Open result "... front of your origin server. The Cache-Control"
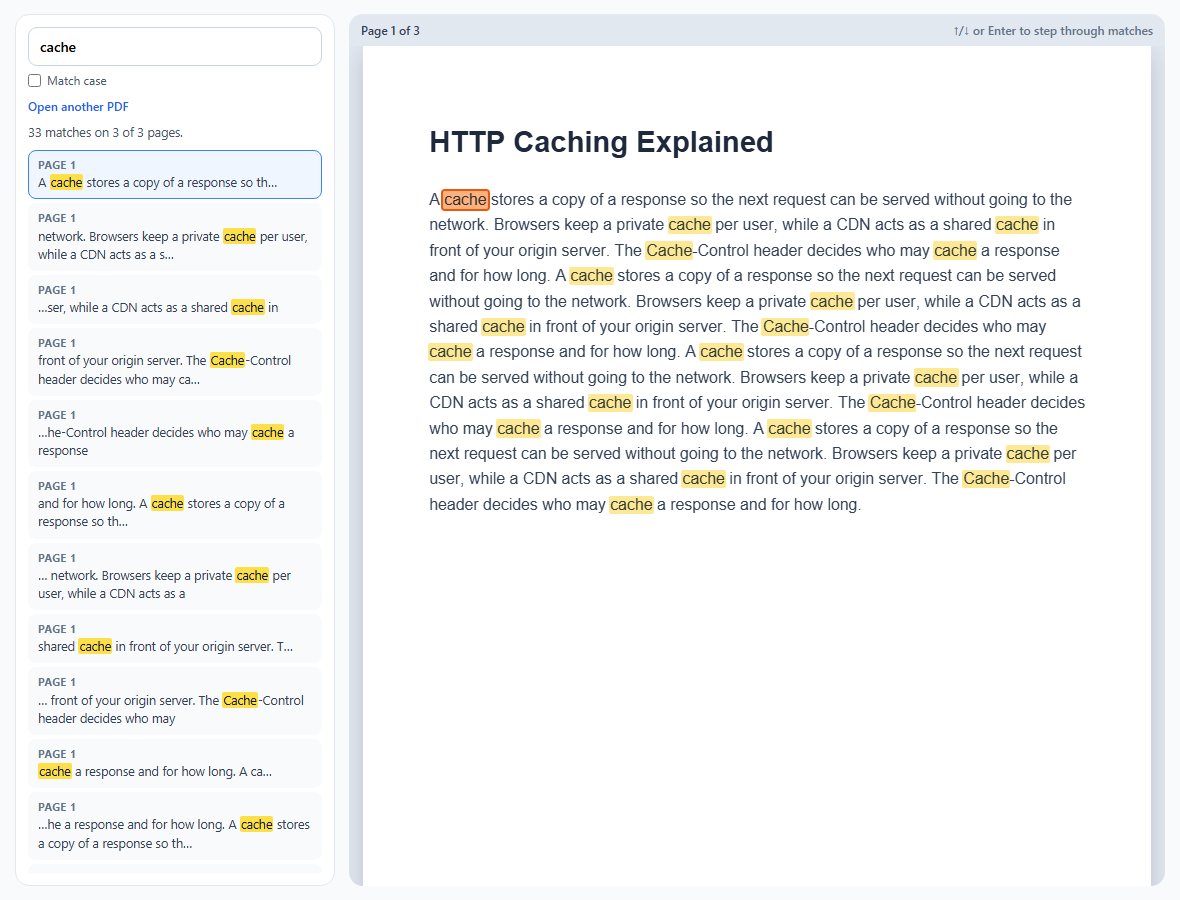1180x900 pixels. point(175,701)
